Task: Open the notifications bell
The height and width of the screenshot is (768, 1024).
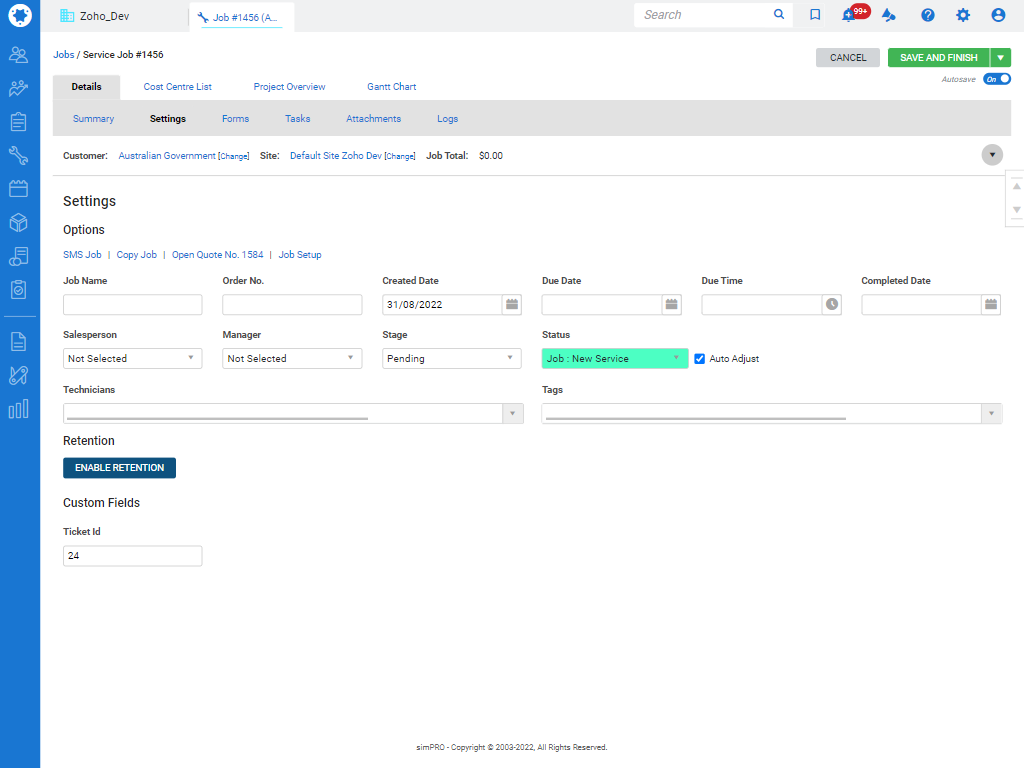Action: click(849, 15)
